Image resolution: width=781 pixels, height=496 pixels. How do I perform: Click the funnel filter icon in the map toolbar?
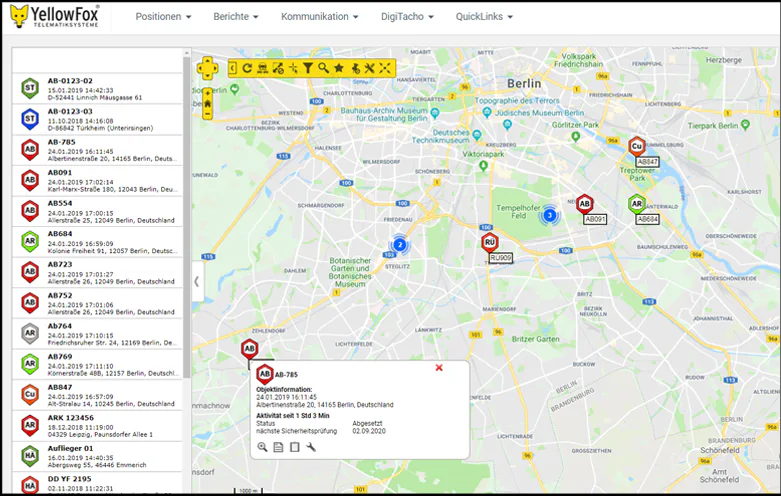click(308, 68)
